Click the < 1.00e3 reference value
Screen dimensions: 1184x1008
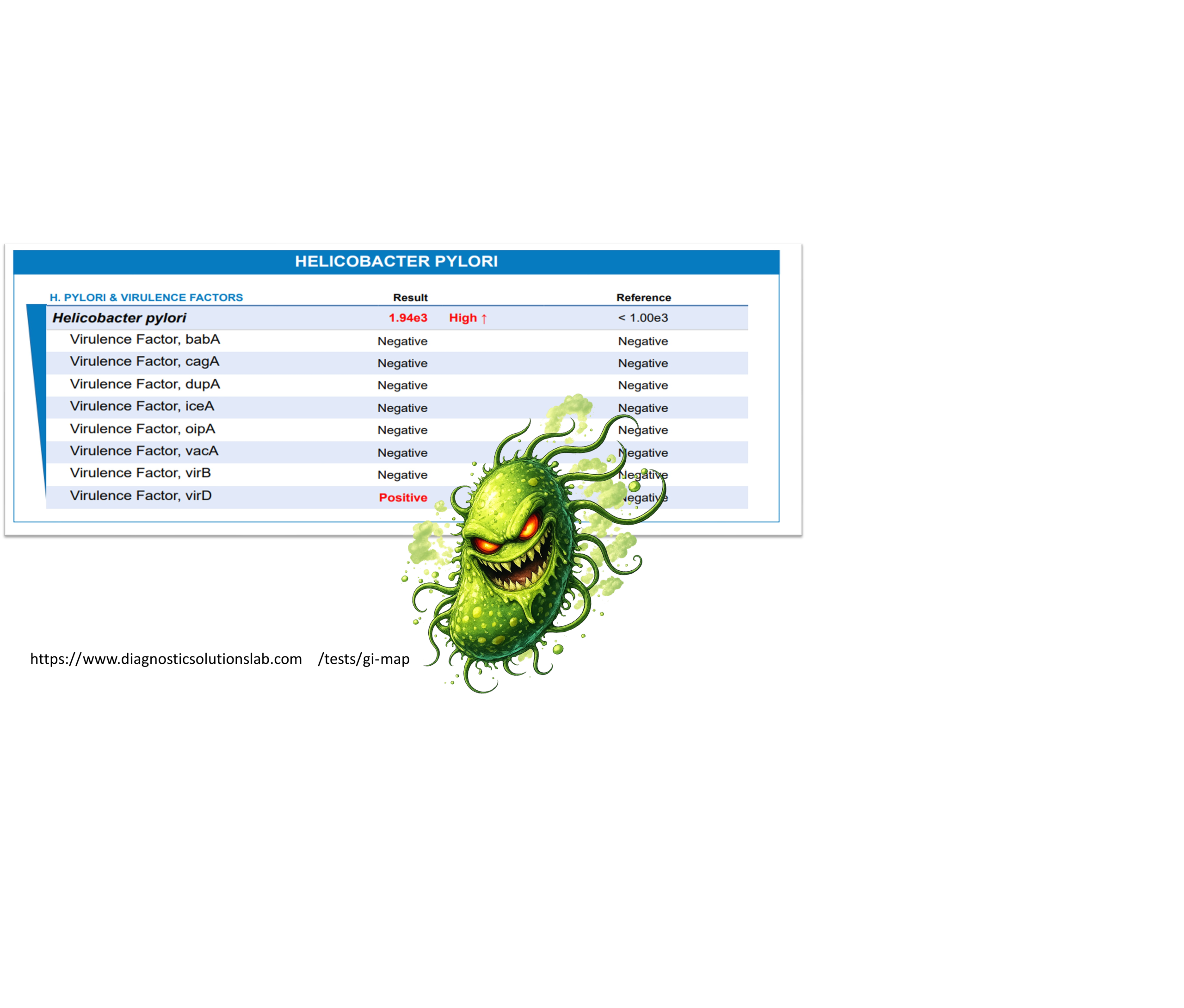pos(642,318)
